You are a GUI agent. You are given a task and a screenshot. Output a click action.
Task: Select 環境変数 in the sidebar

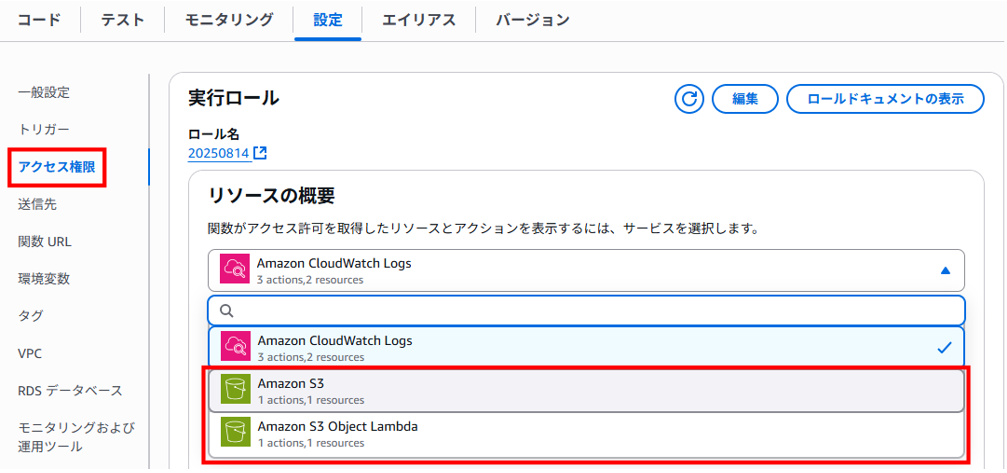click(44, 279)
